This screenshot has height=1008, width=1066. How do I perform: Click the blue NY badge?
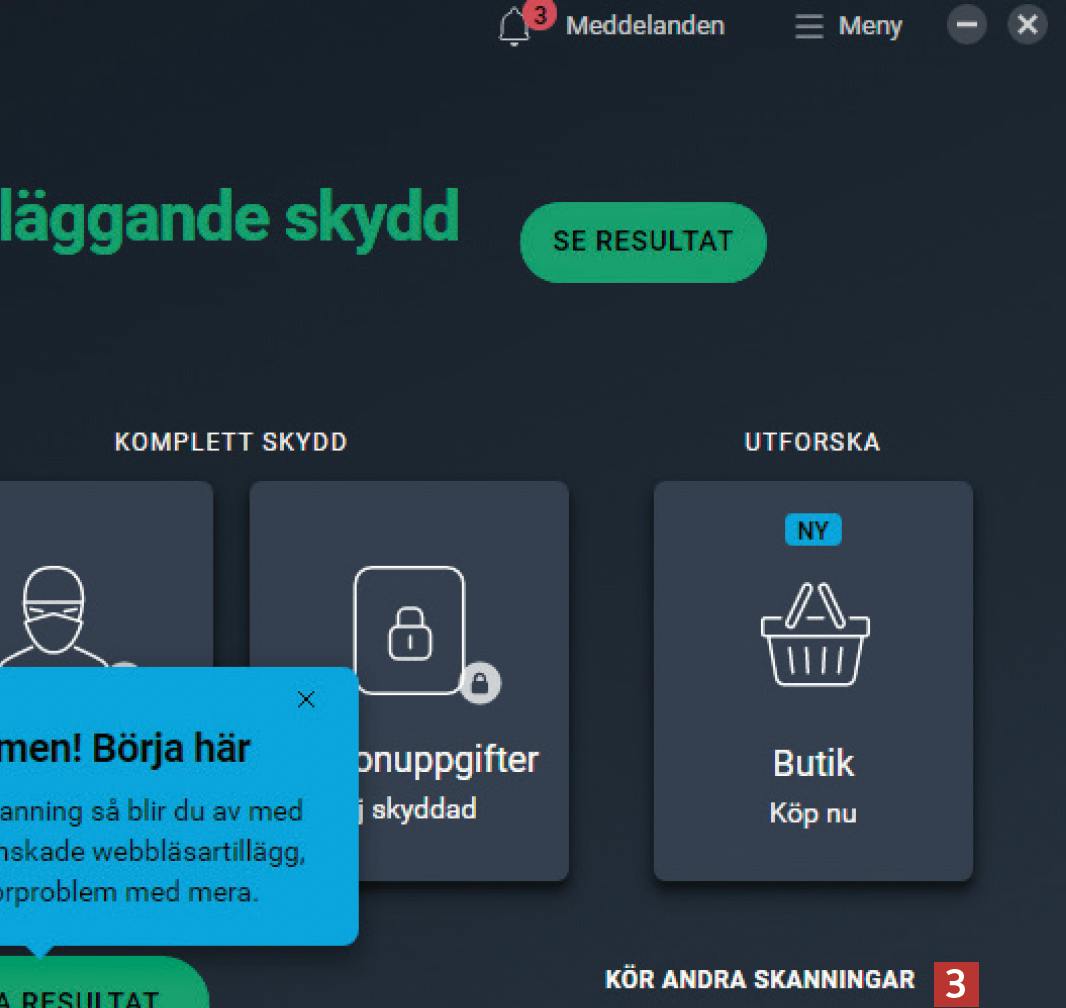[x=813, y=529]
